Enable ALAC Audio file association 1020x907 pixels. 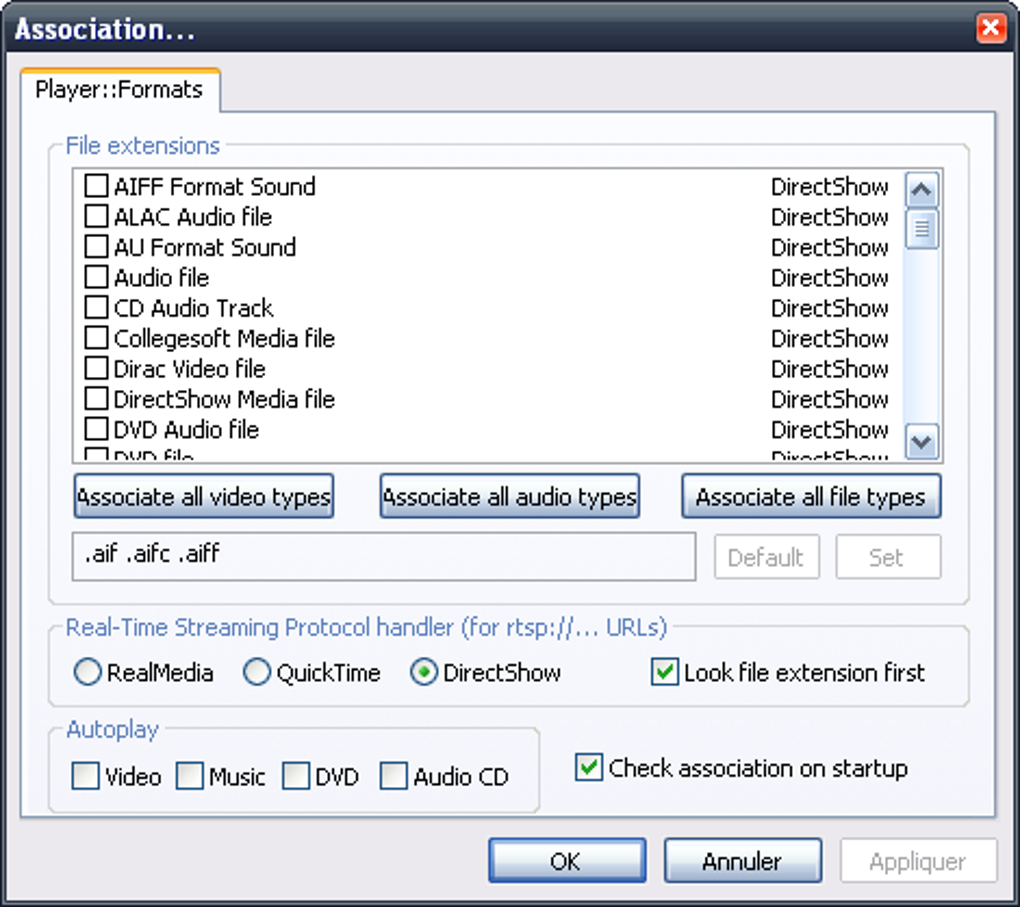pos(96,217)
